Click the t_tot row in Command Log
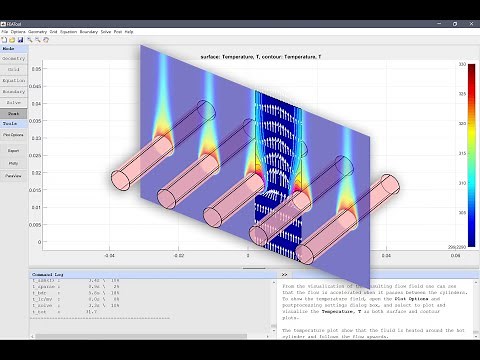 (65, 312)
